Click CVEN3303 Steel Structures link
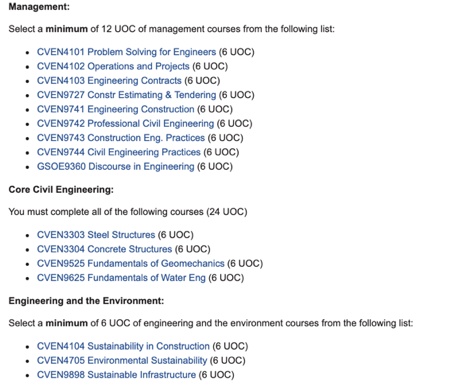This screenshot has width=451, height=391. (96, 235)
